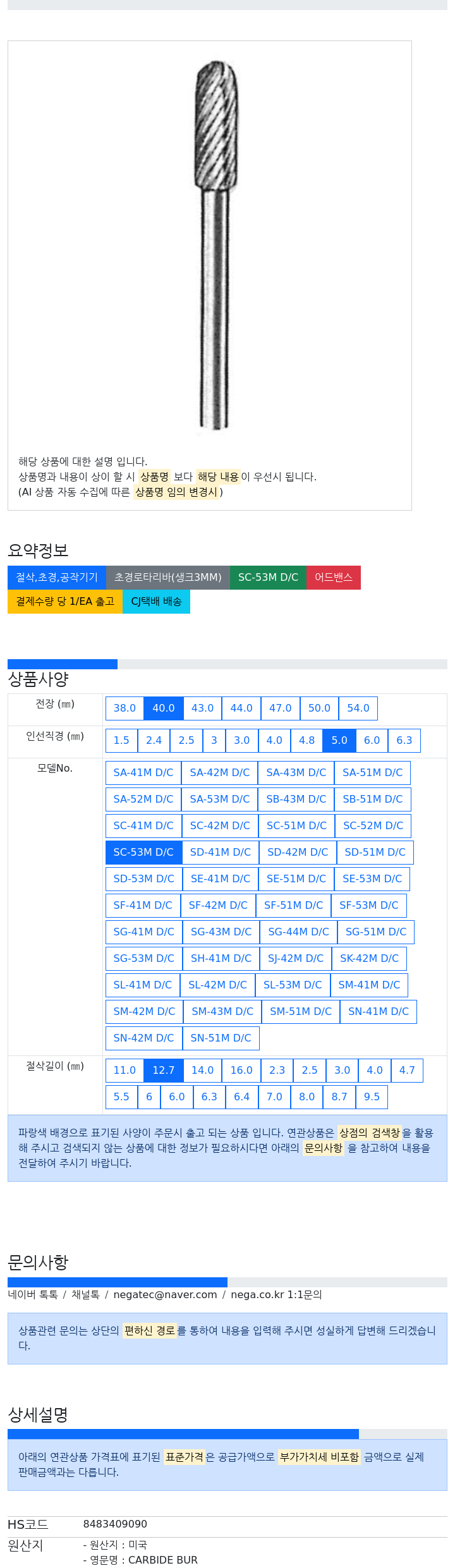Open model SA-41M D/C

pos(143,772)
